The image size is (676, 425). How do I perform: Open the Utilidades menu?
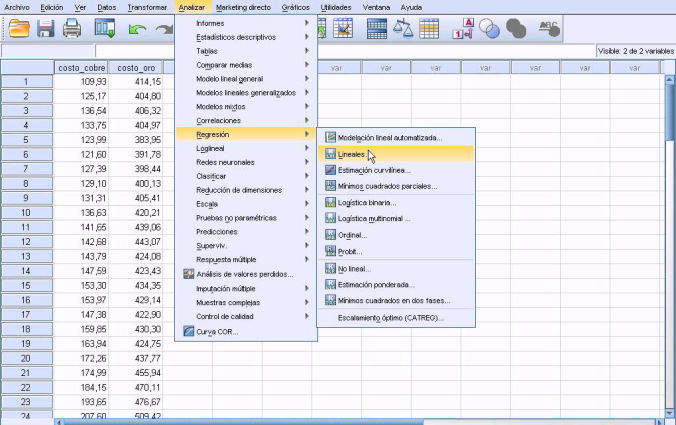coord(336,7)
